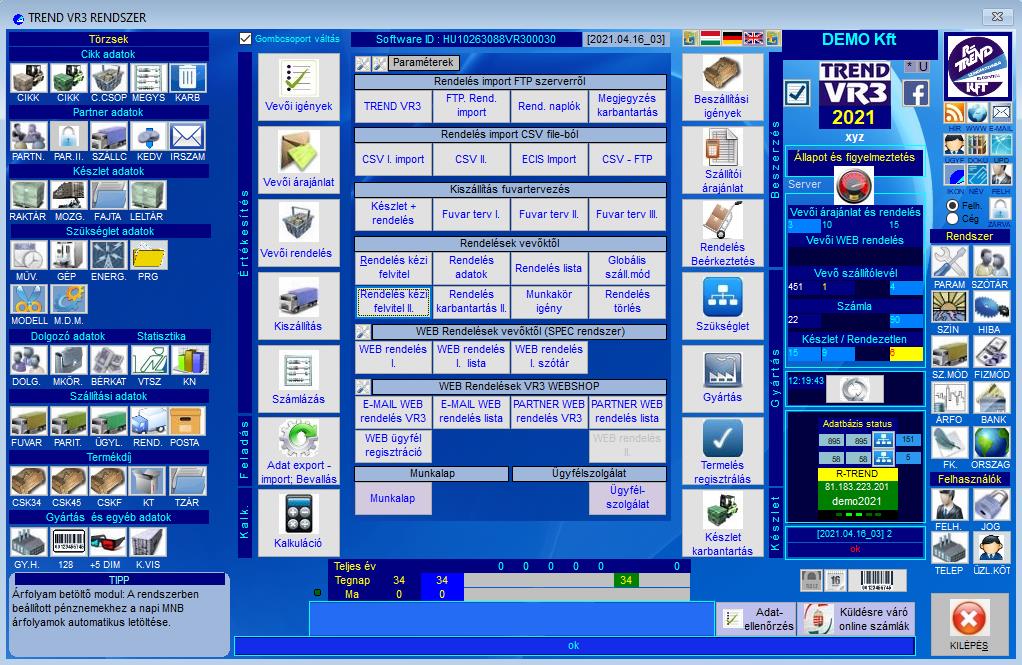This screenshot has width=1022, height=665.
Task: Open Fuvar terv II.
Action: point(549,214)
